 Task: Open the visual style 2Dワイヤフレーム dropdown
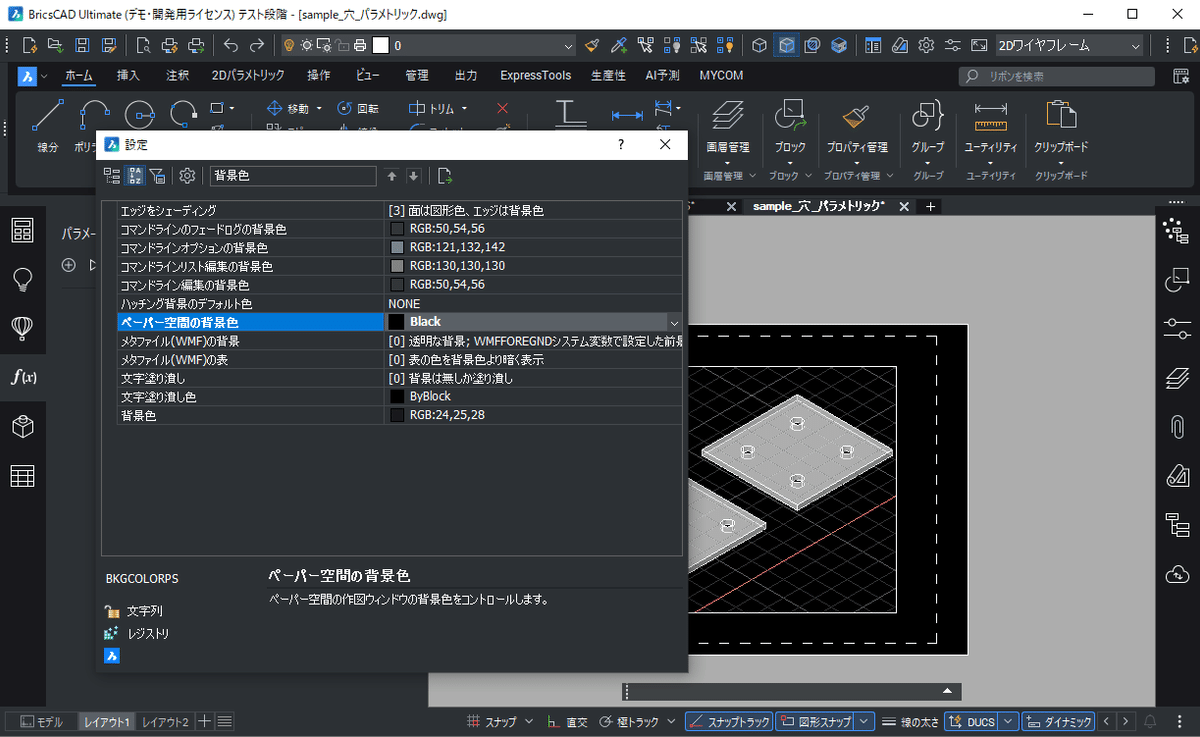click(1135, 45)
